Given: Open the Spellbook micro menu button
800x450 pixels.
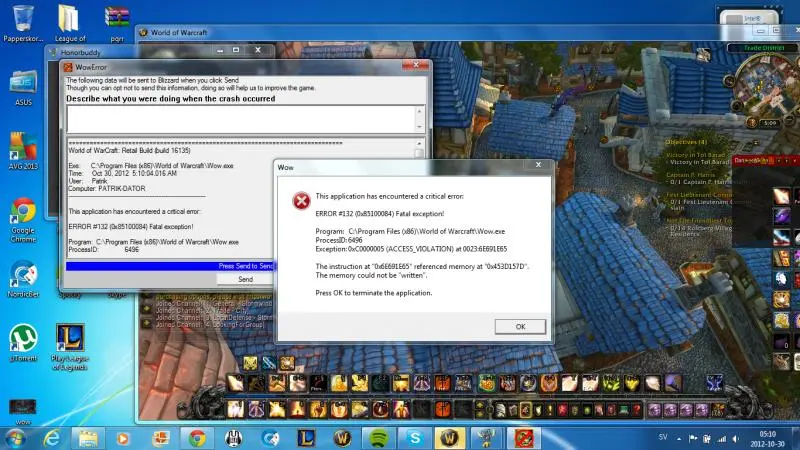Looking at the screenshot, I should pos(513,410).
